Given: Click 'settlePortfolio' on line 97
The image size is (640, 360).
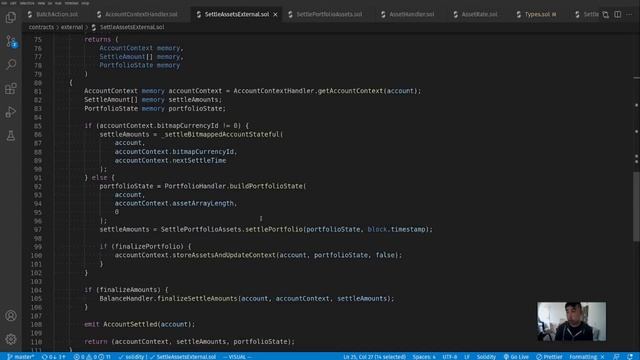Looking at the screenshot, I should 273,229.
